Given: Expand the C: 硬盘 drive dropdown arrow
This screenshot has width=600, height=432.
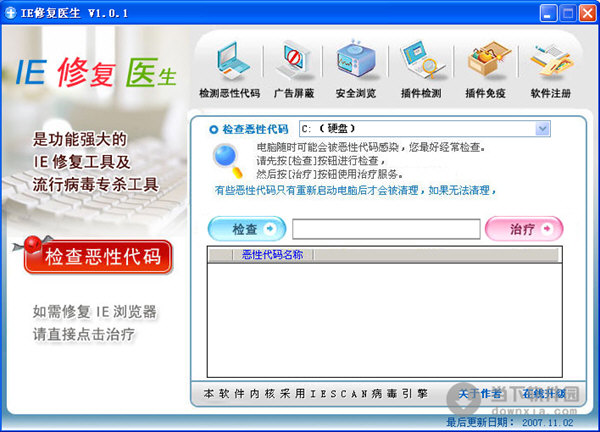Looking at the screenshot, I should (542, 129).
